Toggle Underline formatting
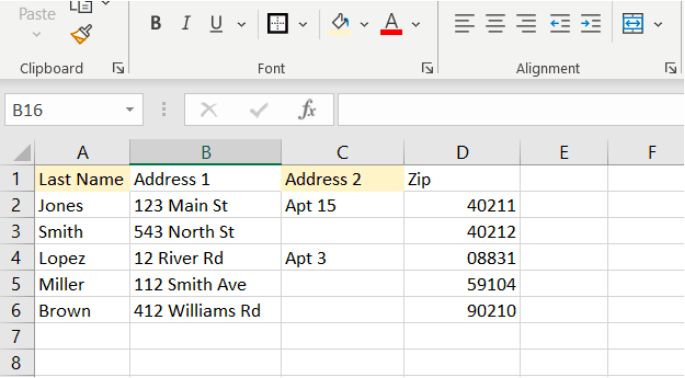Screen dimensions: 685x378 (x=216, y=23)
